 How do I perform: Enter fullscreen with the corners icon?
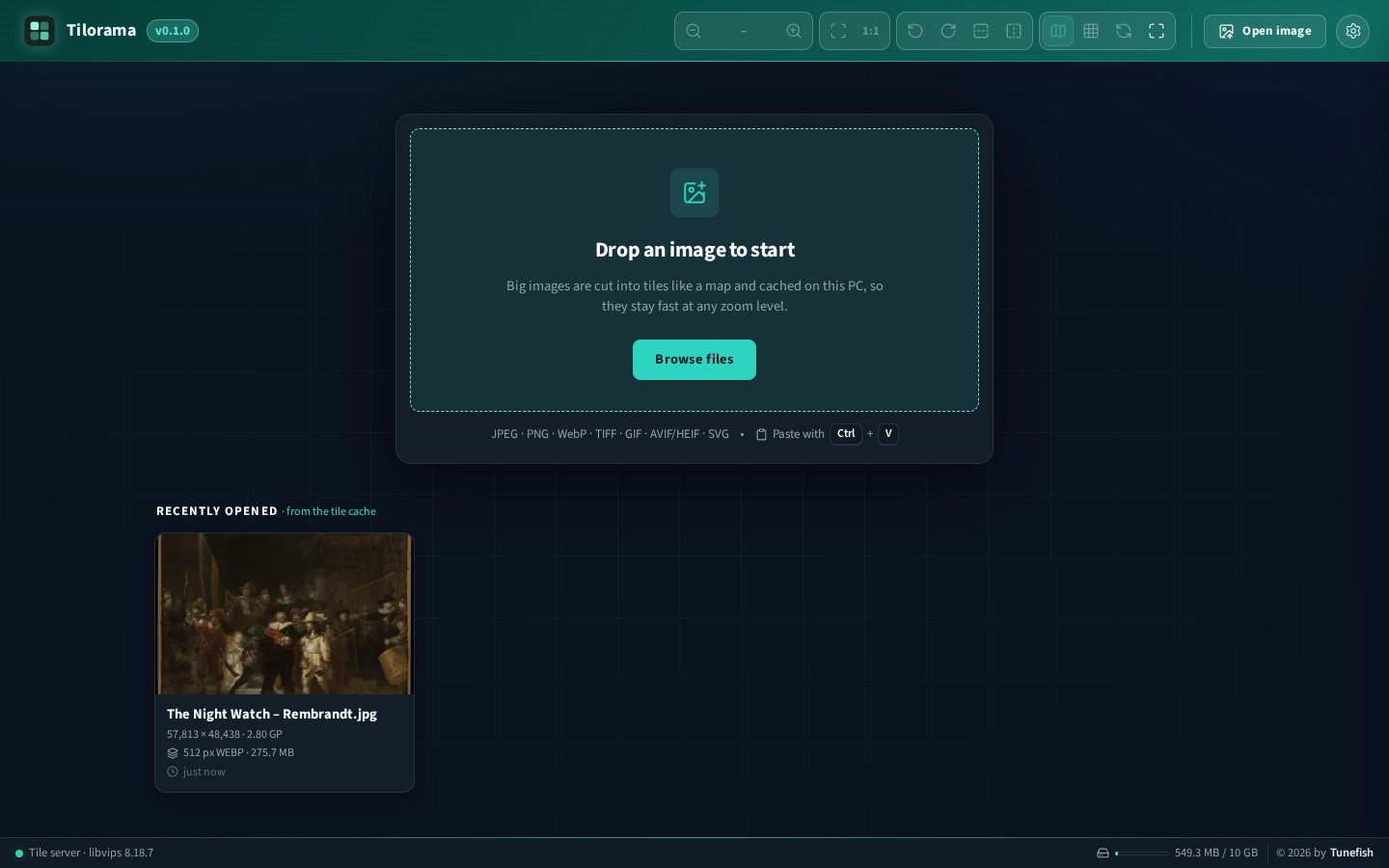(1157, 31)
